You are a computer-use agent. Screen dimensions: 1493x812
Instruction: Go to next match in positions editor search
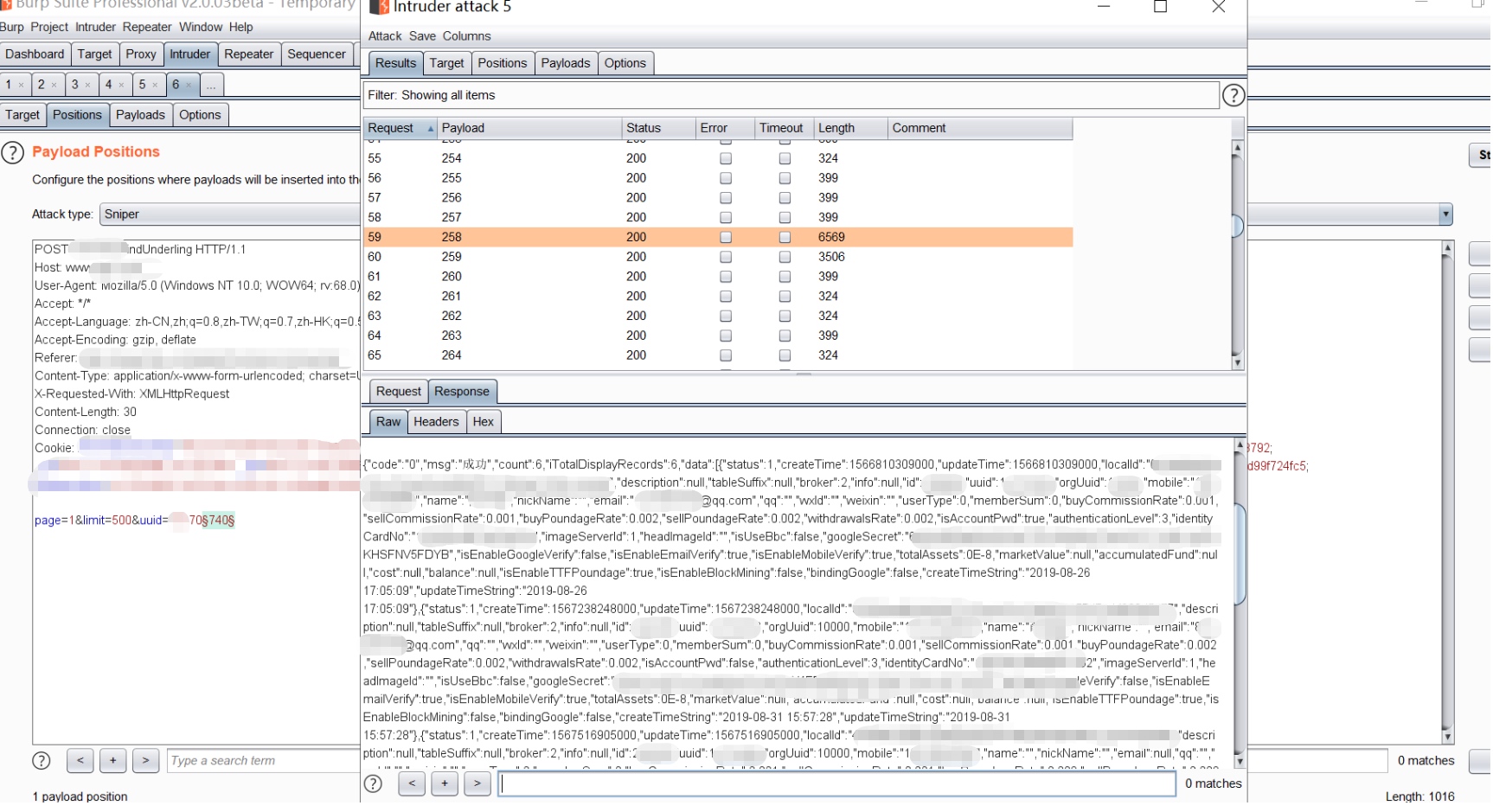click(146, 761)
